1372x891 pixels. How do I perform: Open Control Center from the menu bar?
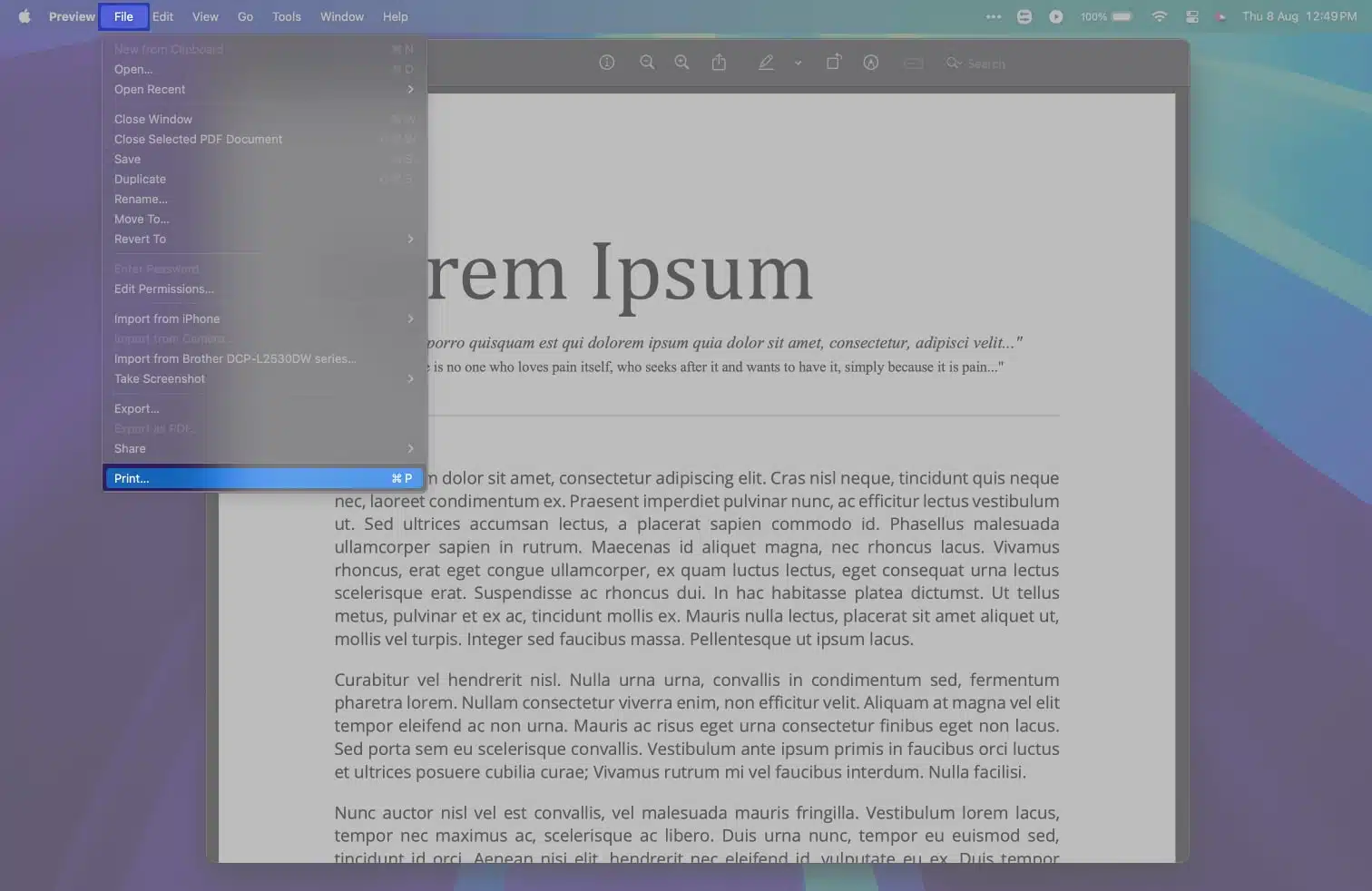click(1192, 16)
